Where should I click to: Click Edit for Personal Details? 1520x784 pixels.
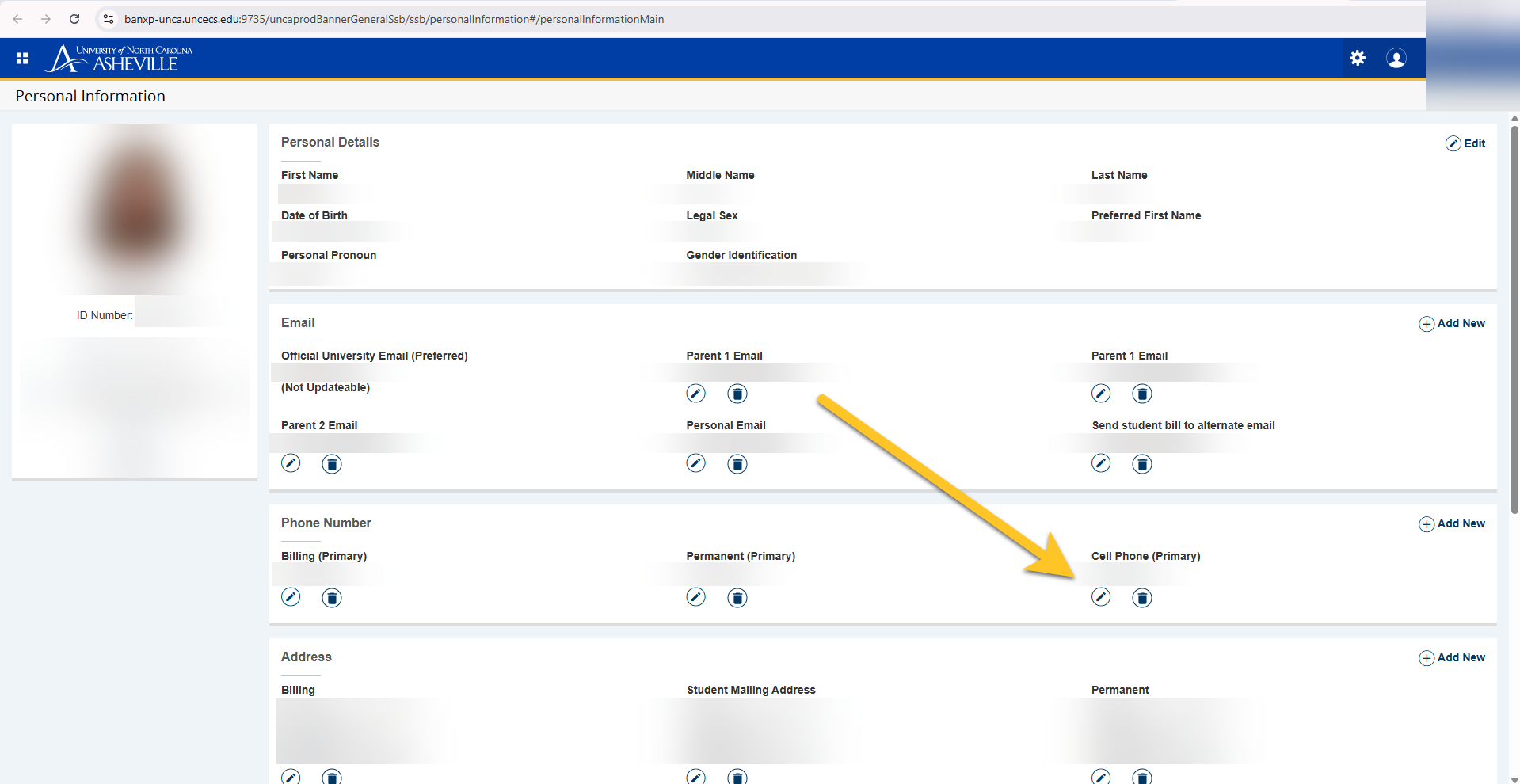point(1465,143)
